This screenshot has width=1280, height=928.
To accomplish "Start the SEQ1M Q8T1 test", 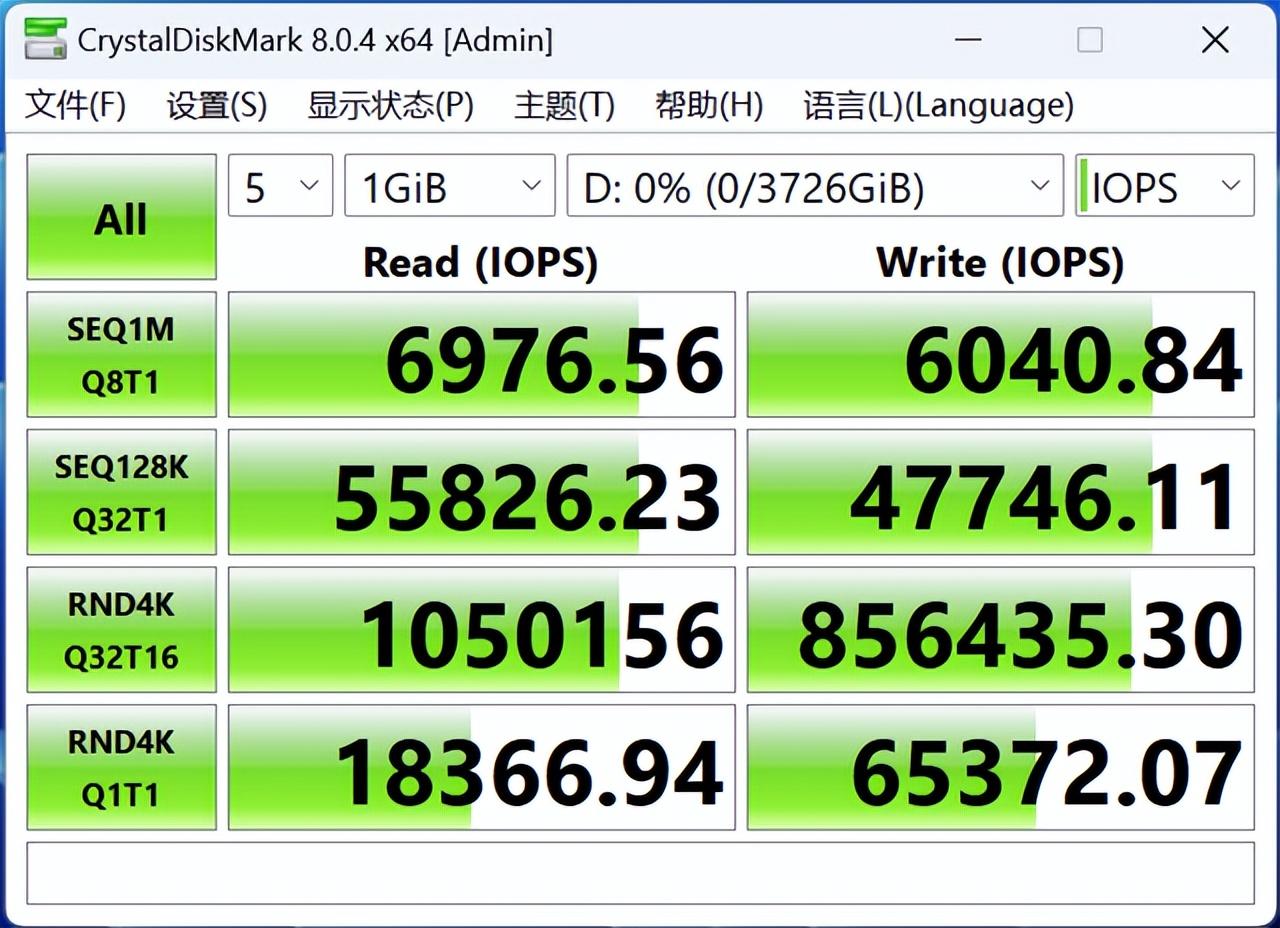I will click(x=121, y=354).
